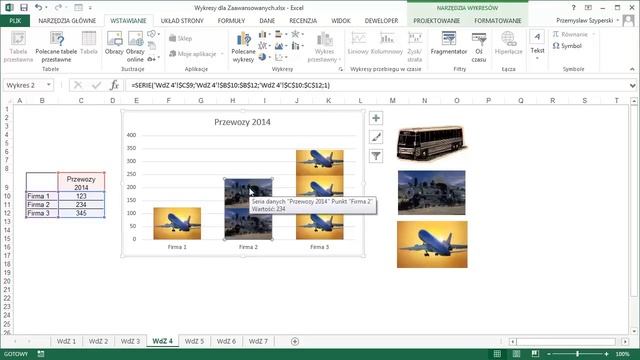Click zoom in plus button
Image resolution: width=640 pixels, height=360 pixels.
[606, 354]
